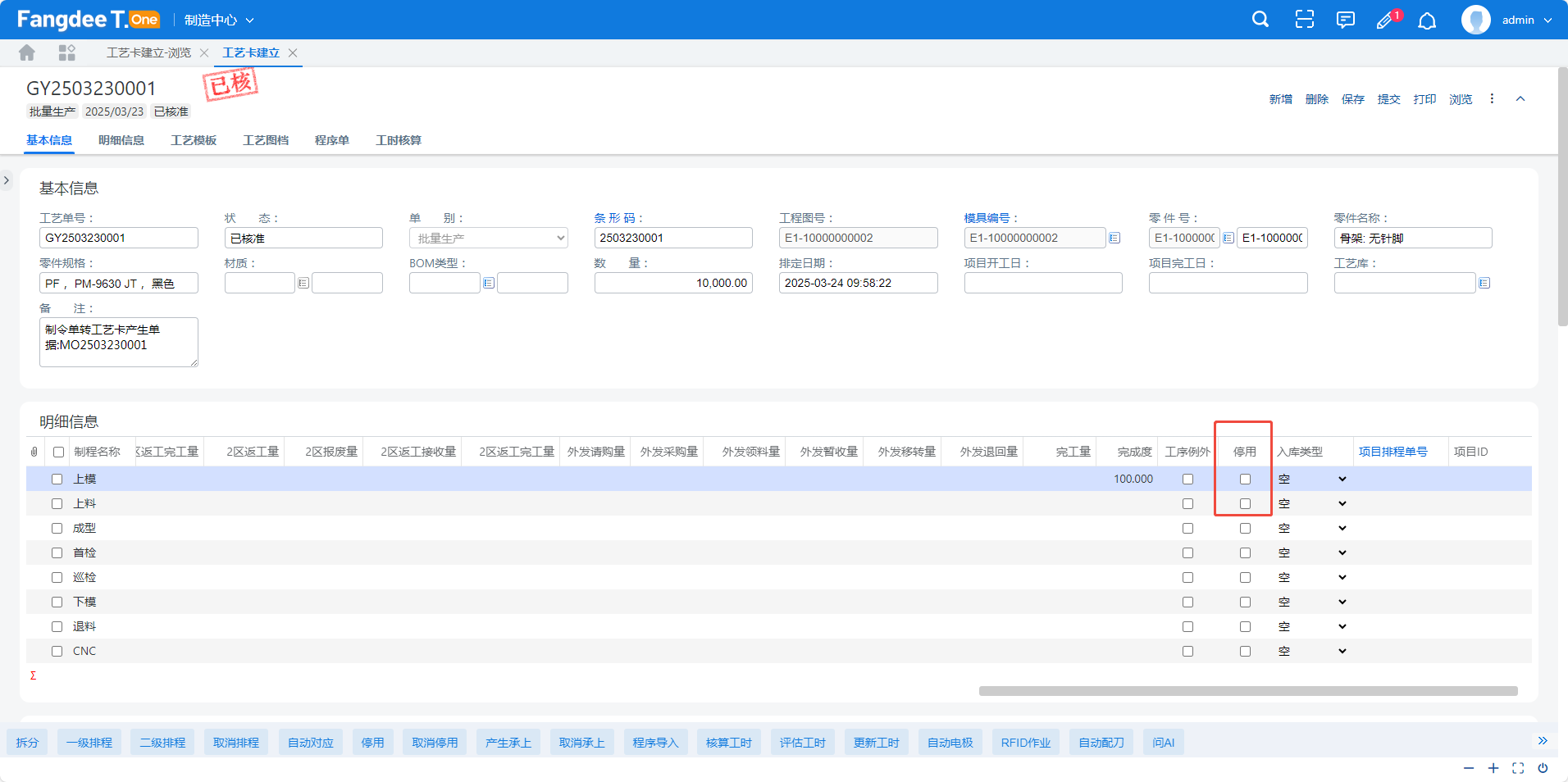This screenshot has width=1568, height=782.
Task: Click the scan code icon
Action: 1304,20
